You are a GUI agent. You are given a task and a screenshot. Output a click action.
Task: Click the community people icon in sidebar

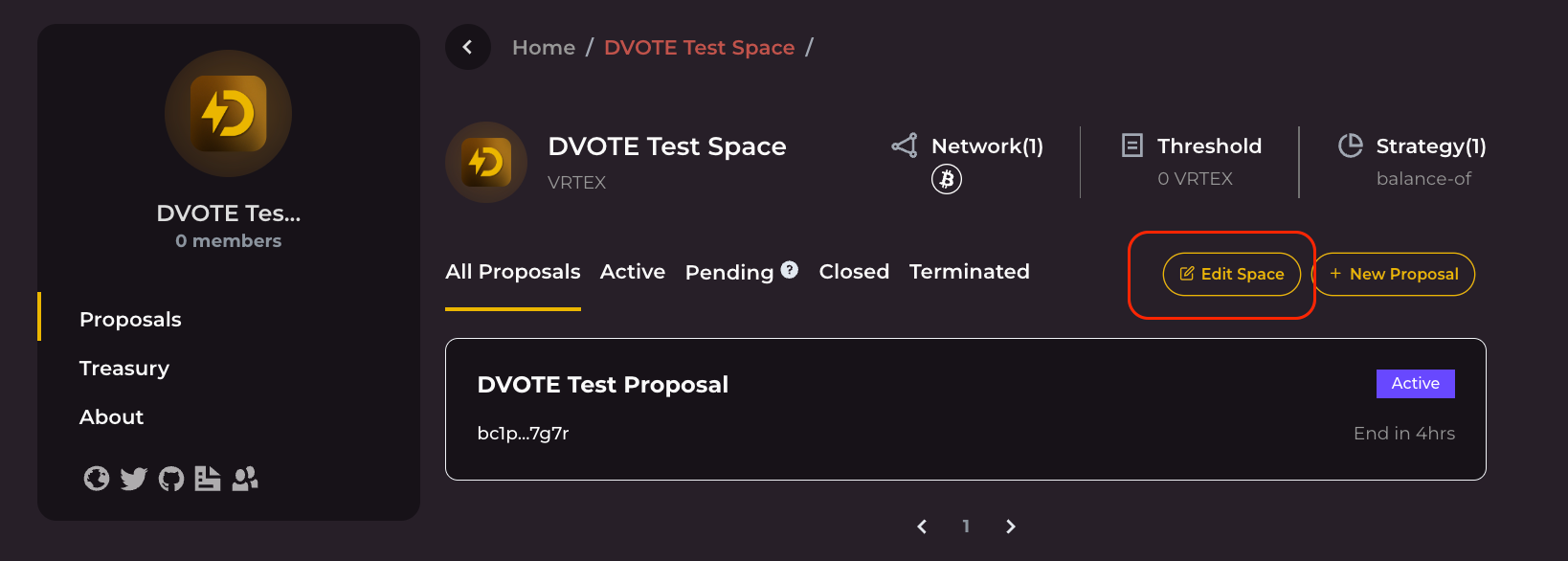245,478
